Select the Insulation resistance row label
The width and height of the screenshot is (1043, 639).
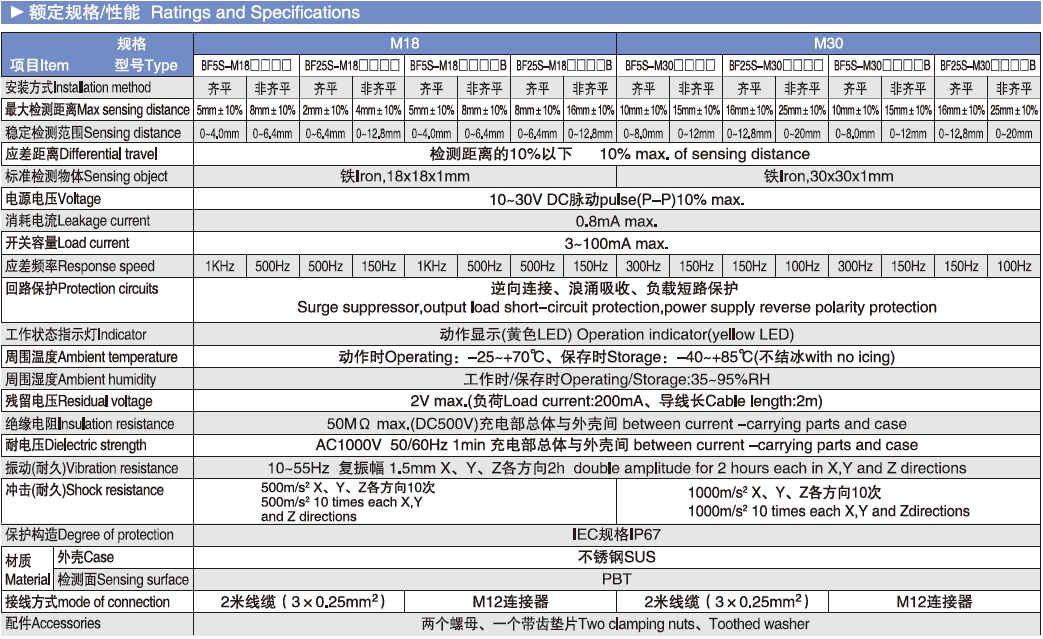point(96,424)
